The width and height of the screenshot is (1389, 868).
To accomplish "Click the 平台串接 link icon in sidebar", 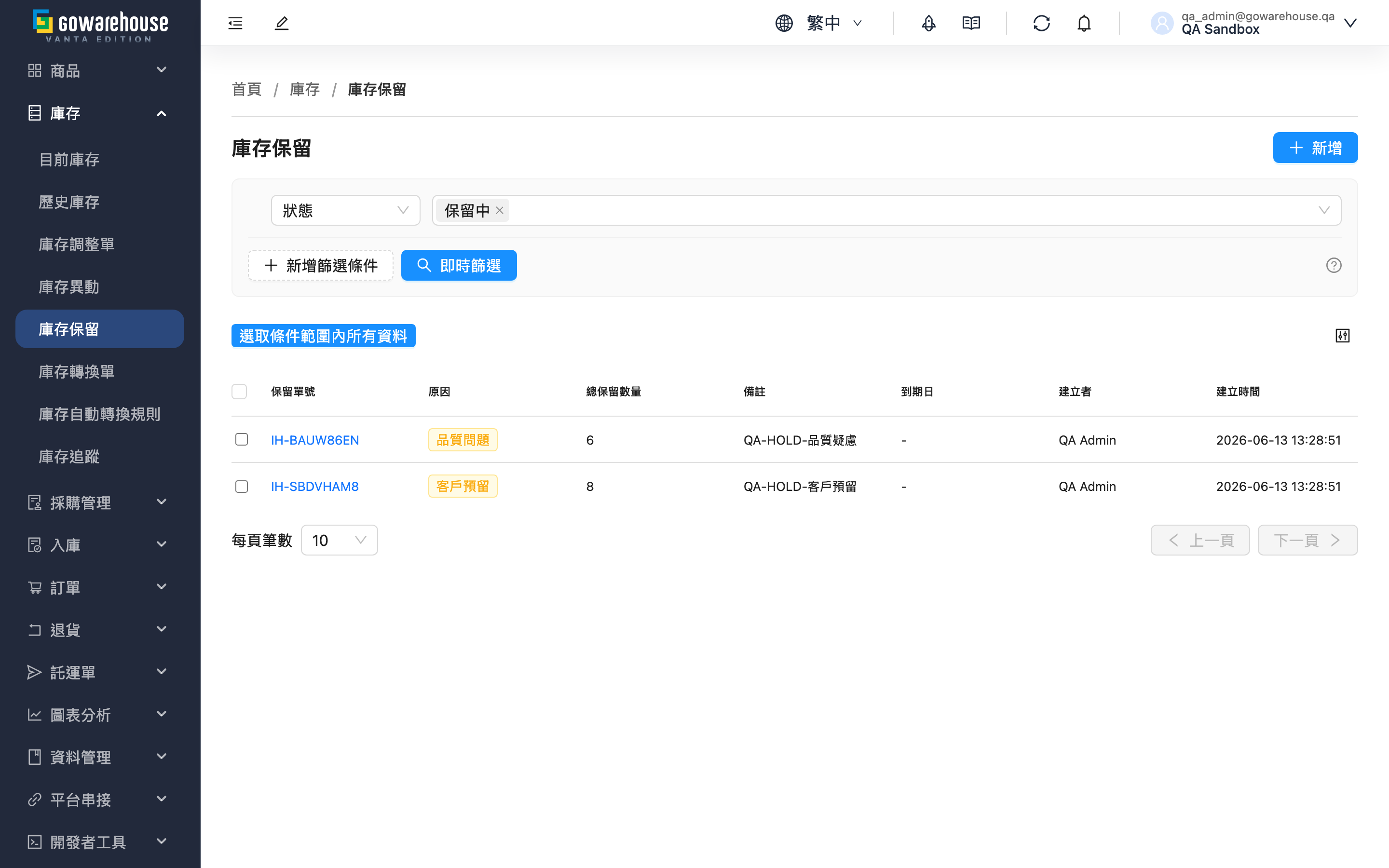I will click(34, 800).
